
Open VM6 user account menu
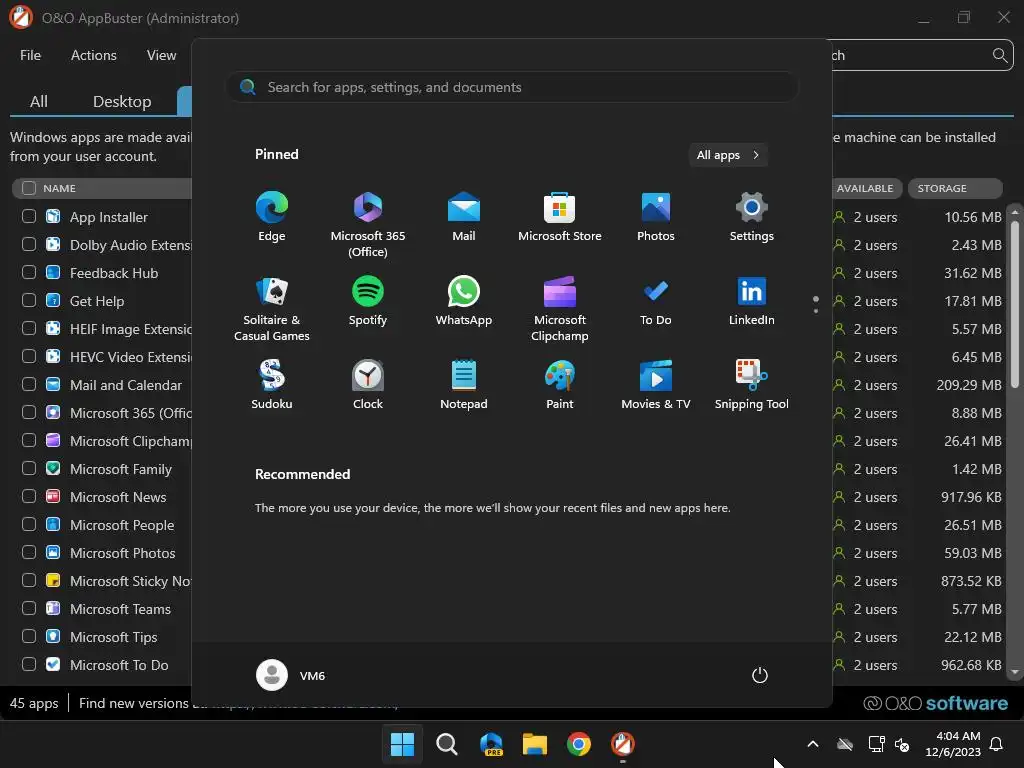point(291,675)
